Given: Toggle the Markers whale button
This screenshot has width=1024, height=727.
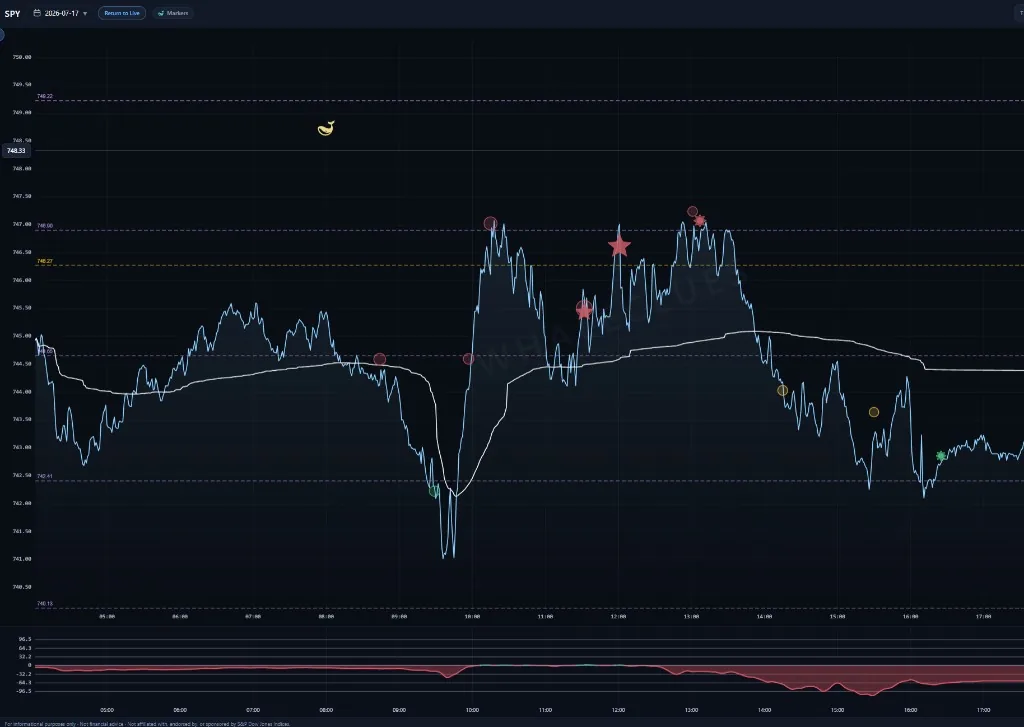Looking at the screenshot, I should pyautogui.click(x=173, y=13).
